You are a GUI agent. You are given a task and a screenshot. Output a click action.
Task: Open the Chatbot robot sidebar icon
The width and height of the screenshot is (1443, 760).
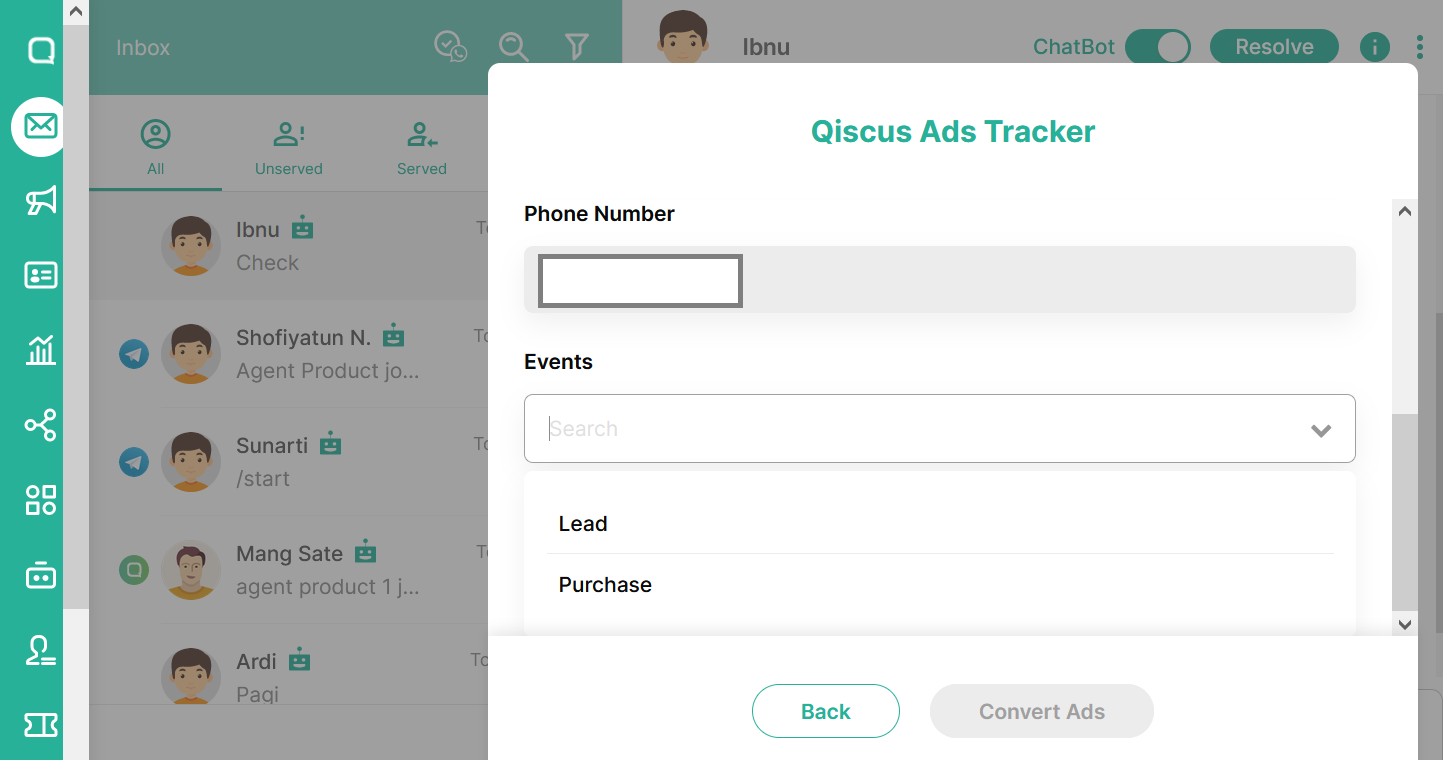coord(40,575)
